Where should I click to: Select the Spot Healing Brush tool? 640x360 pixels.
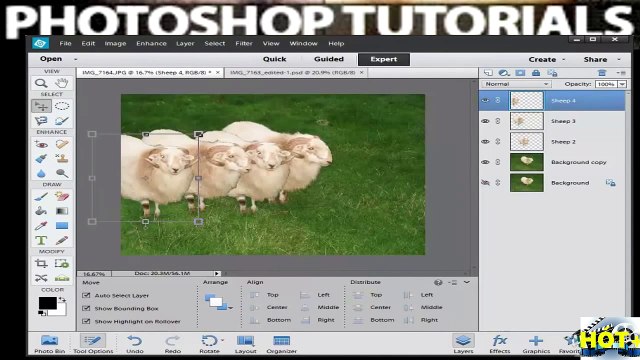pyautogui.click(x=62, y=144)
